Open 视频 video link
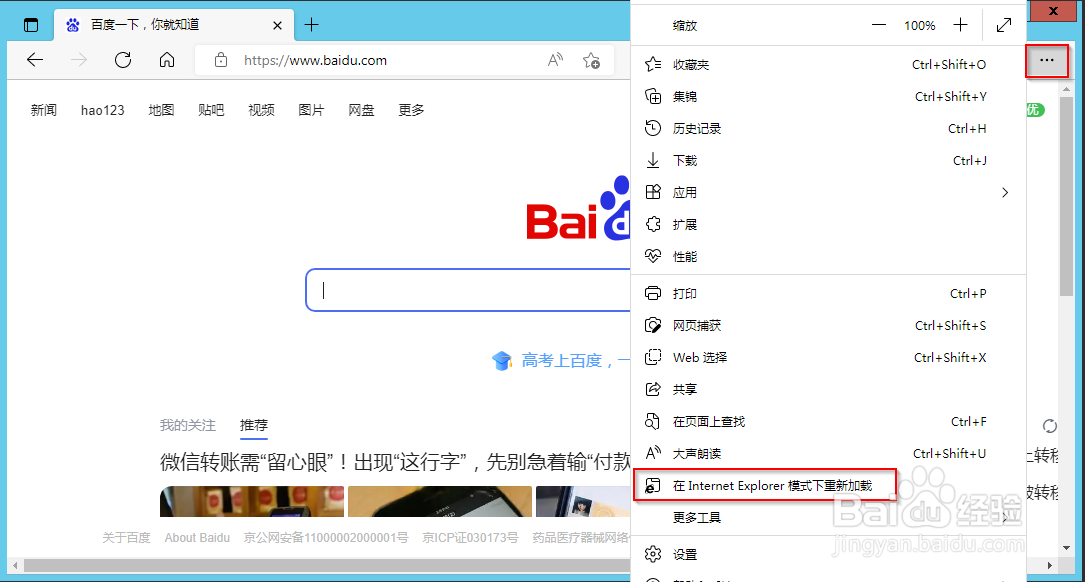Viewport: 1085px width, 582px height. pos(261,110)
